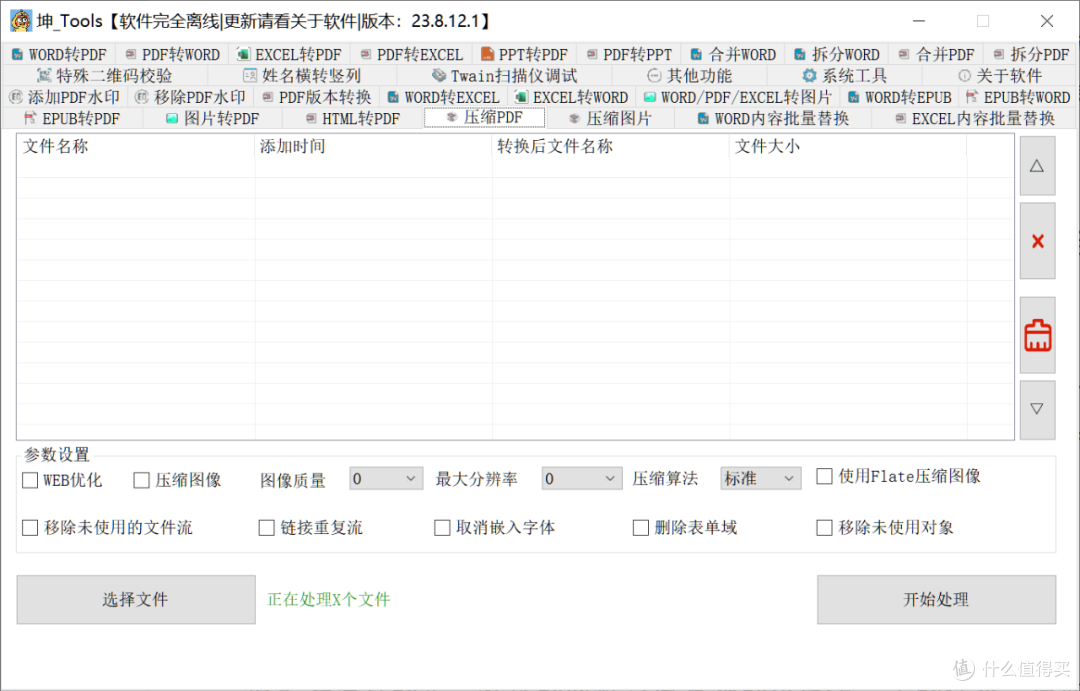Click the 文件大小 column header
The height and width of the screenshot is (691, 1080).
[848, 146]
